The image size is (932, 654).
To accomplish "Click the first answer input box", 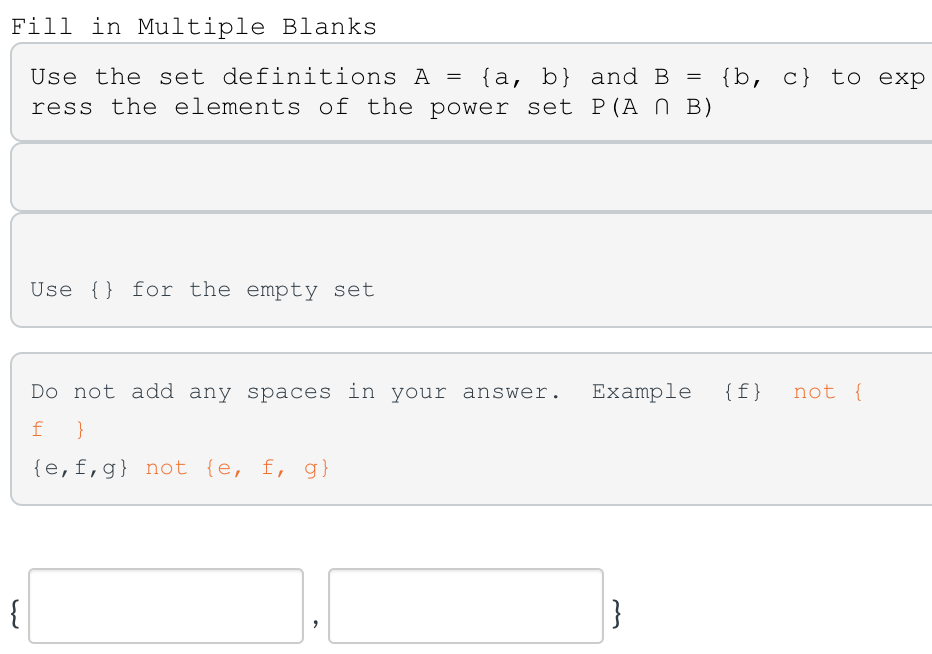I will [166, 604].
